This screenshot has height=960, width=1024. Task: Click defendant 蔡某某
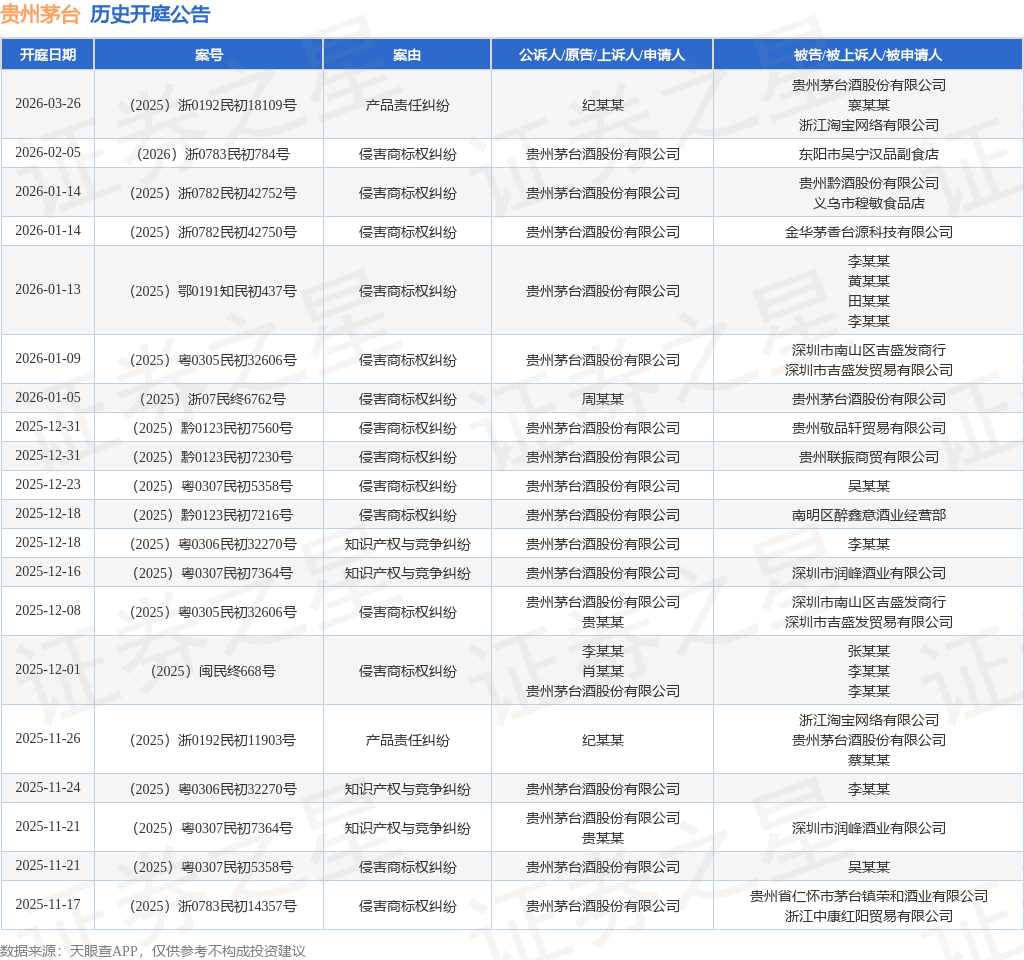click(868, 760)
